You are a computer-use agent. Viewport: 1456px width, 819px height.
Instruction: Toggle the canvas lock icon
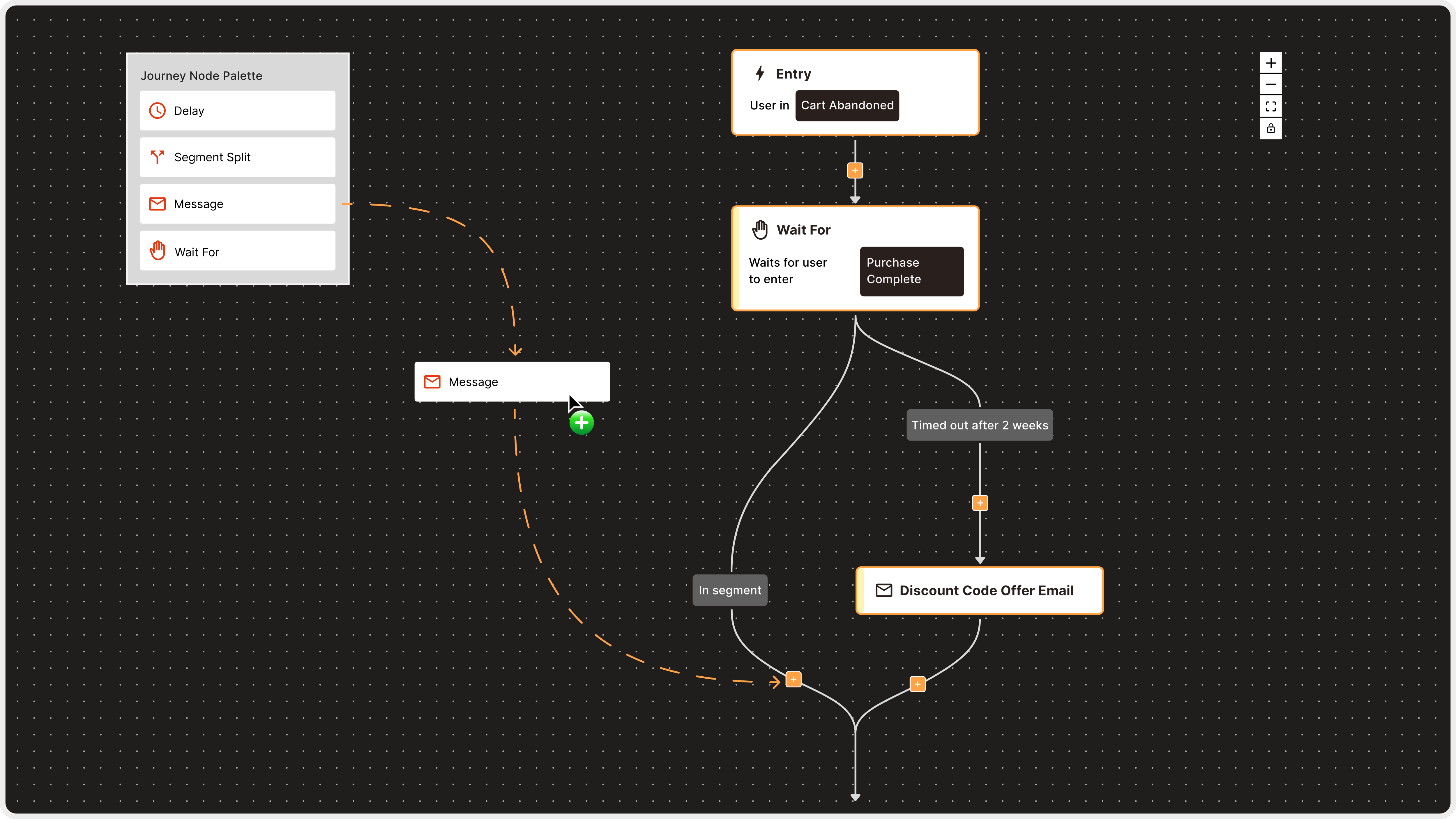[x=1271, y=129]
